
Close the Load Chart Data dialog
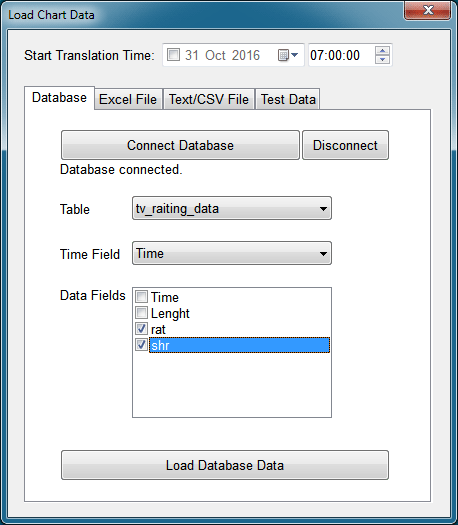click(428, 10)
